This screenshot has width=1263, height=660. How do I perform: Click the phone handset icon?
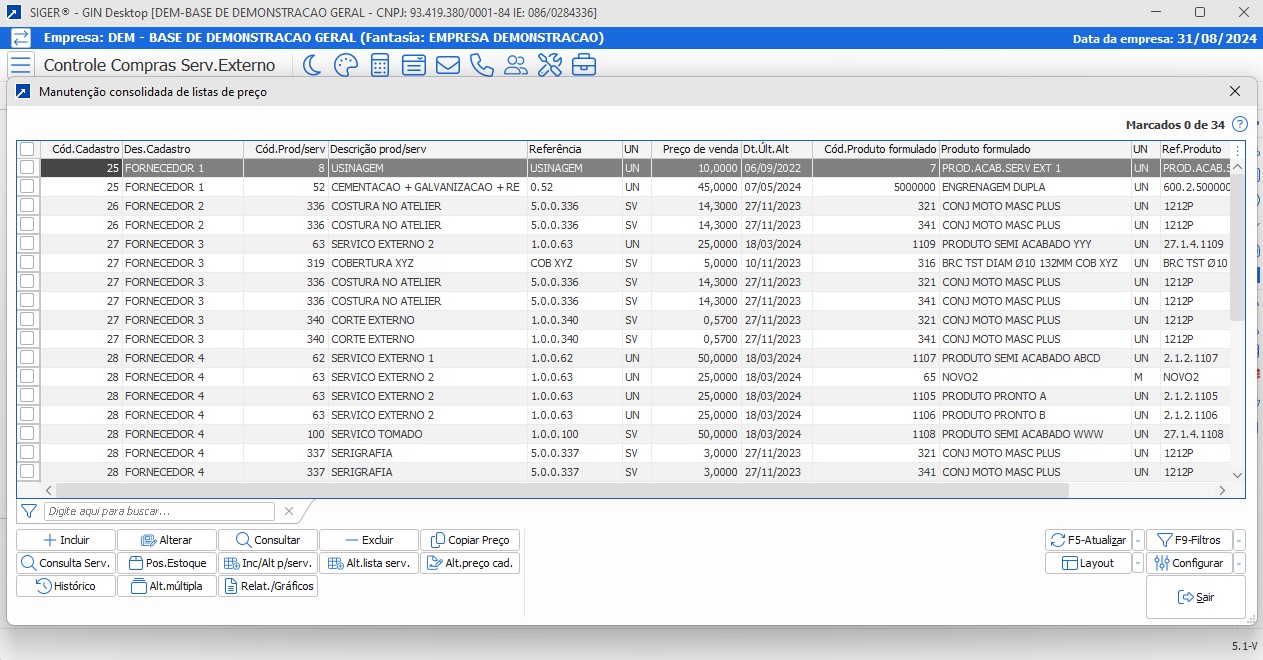pos(481,66)
